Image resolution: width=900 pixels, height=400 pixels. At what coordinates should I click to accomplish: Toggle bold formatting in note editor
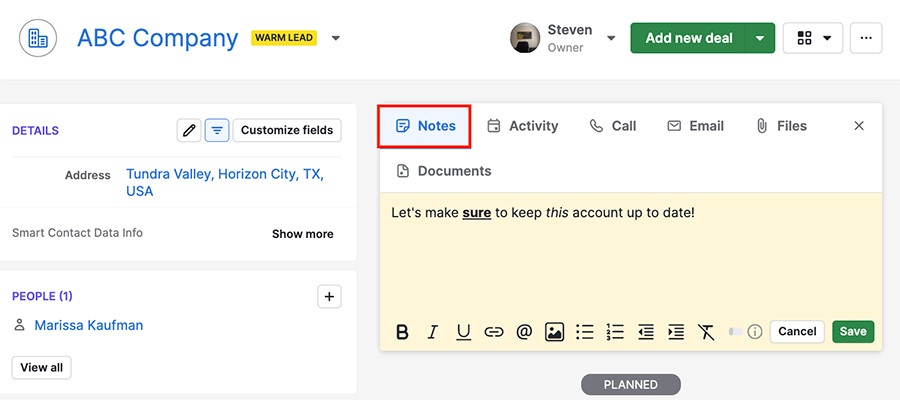pyautogui.click(x=403, y=332)
